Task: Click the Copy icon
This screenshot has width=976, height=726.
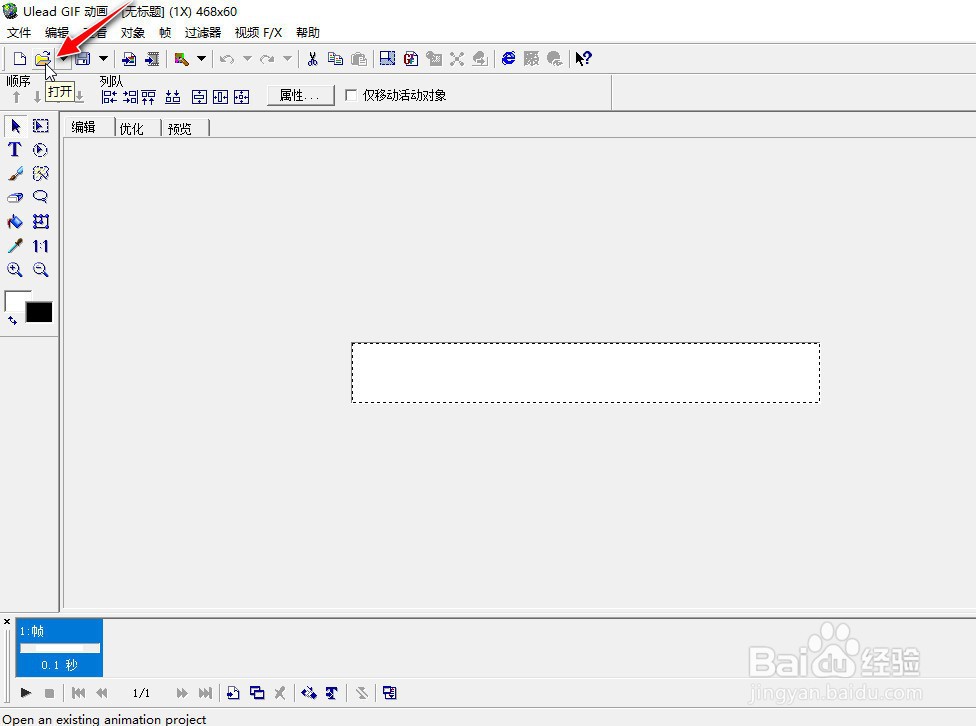Action: point(336,59)
